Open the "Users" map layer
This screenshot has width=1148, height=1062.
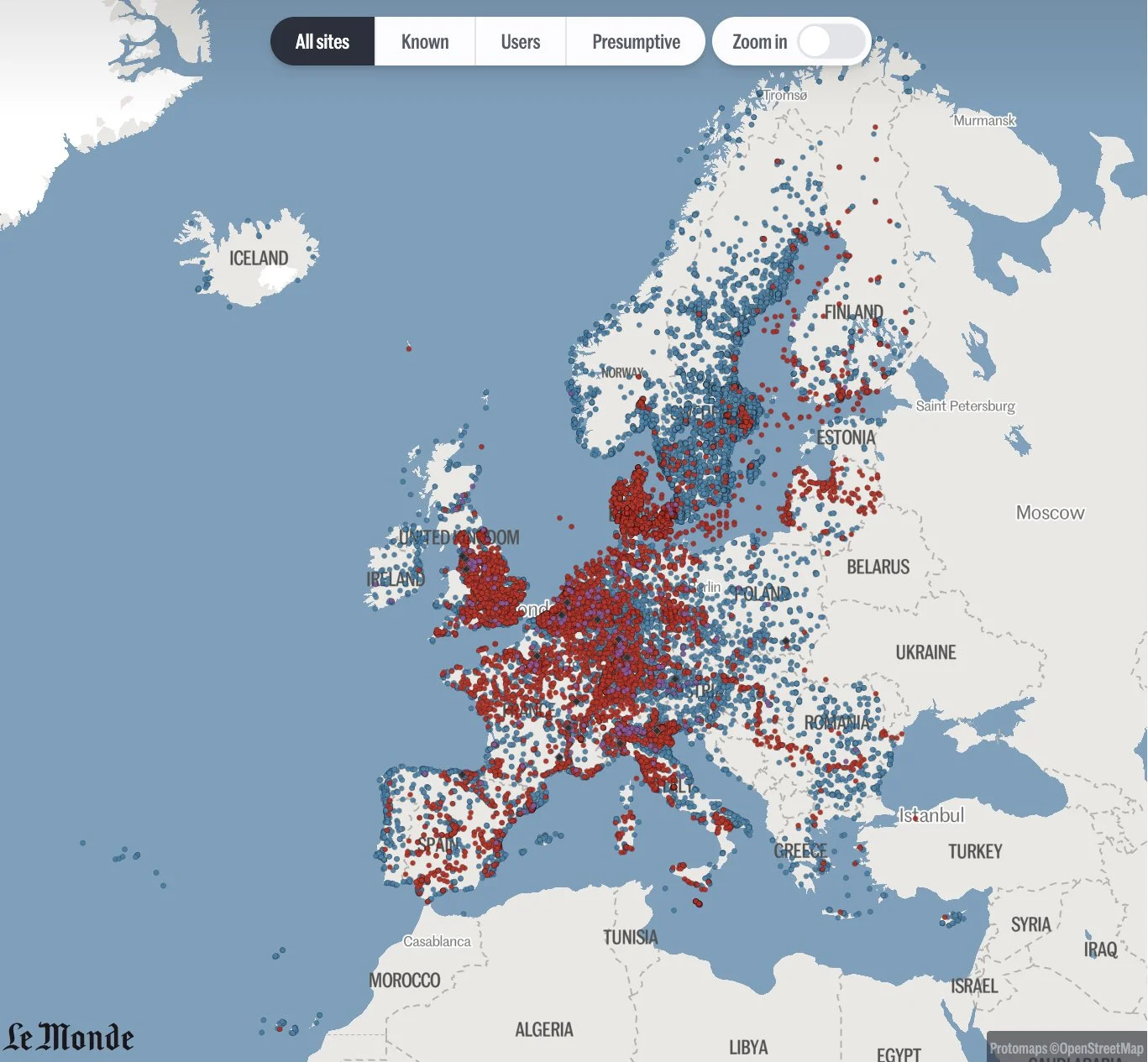(x=521, y=41)
